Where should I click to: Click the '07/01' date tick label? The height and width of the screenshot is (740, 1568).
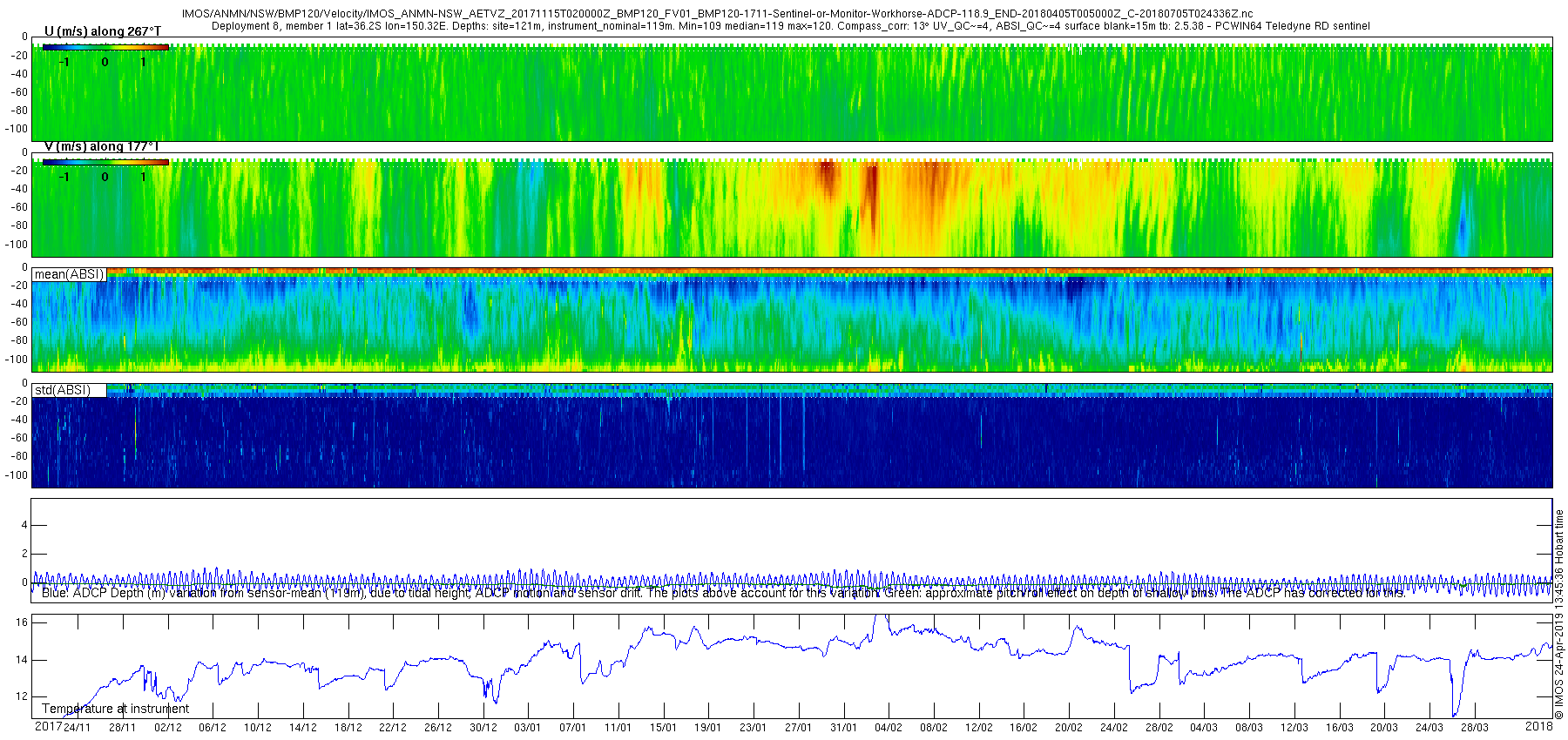573,728
